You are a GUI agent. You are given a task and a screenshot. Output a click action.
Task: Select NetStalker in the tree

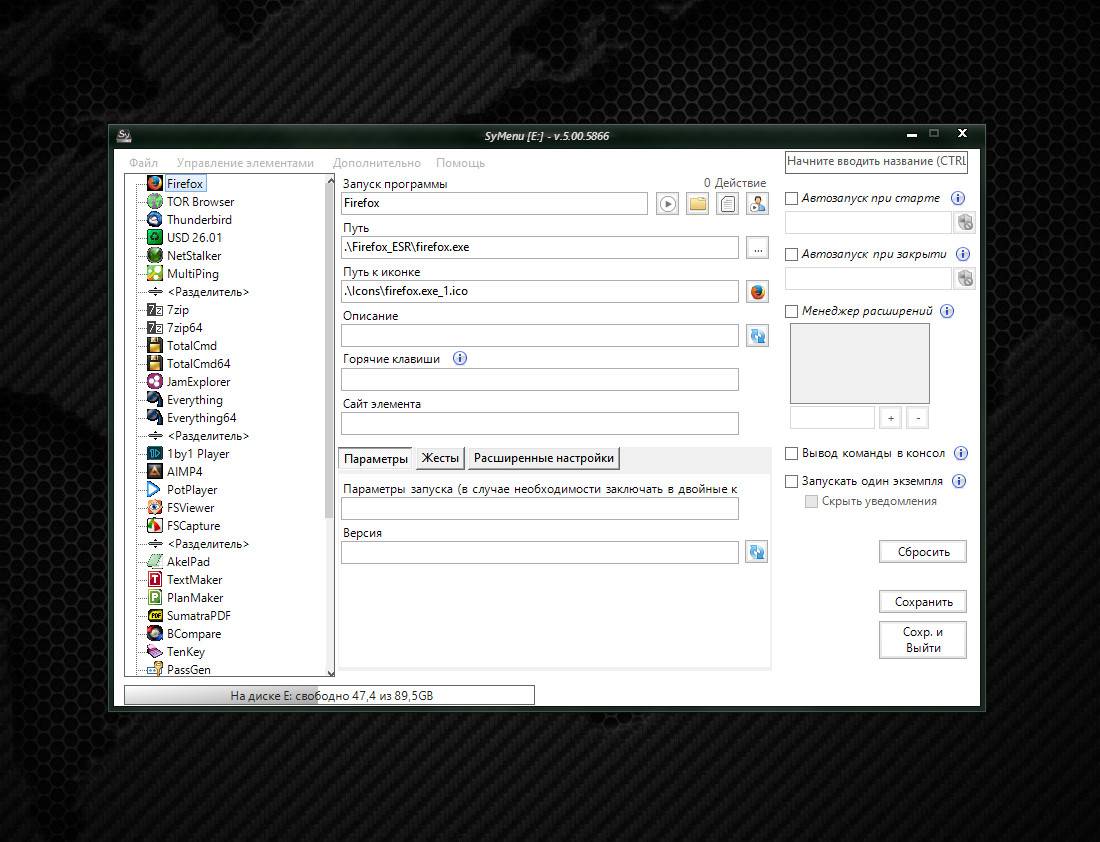(194, 256)
